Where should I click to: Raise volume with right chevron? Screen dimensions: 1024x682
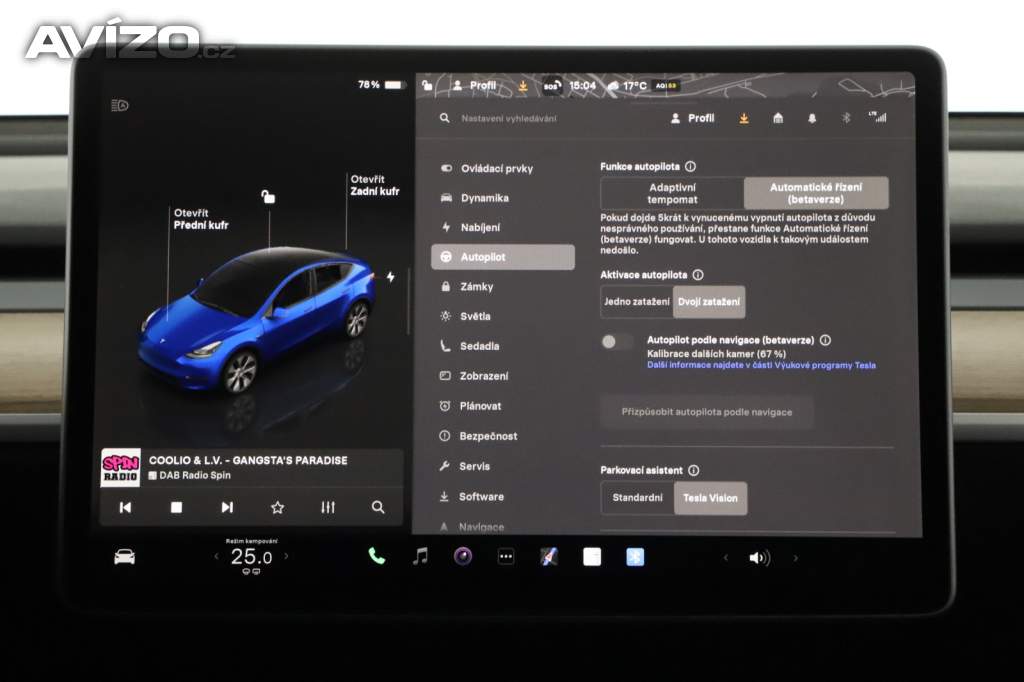pyautogui.click(x=796, y=558)
